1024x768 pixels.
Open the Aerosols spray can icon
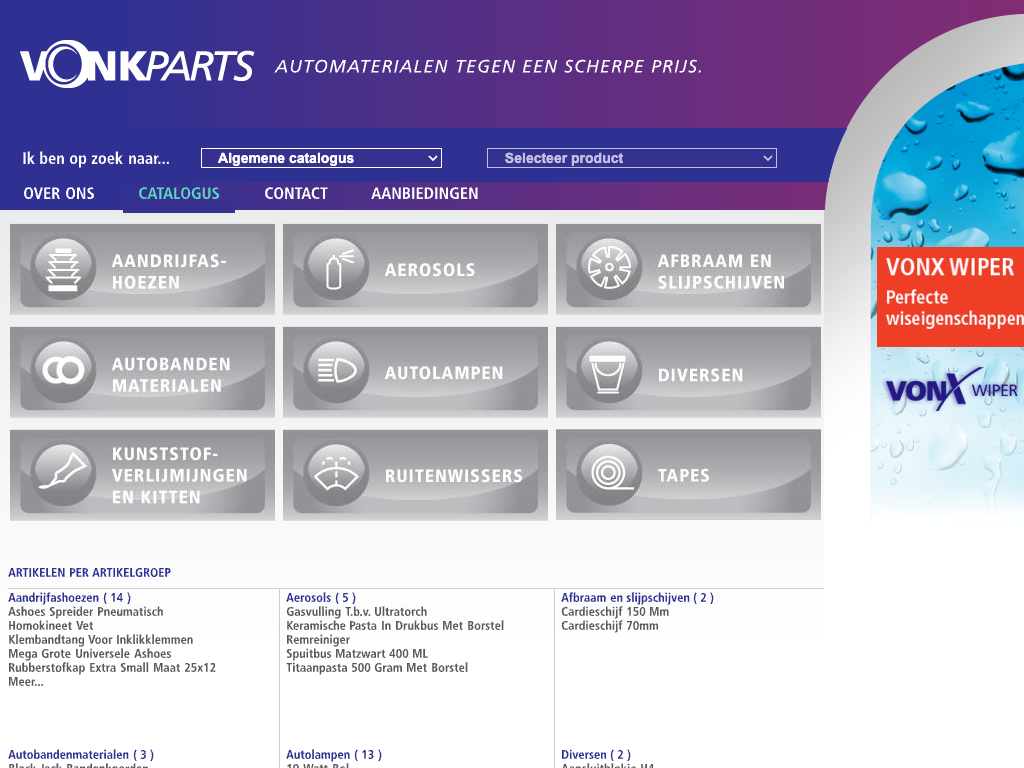[337, 269]
